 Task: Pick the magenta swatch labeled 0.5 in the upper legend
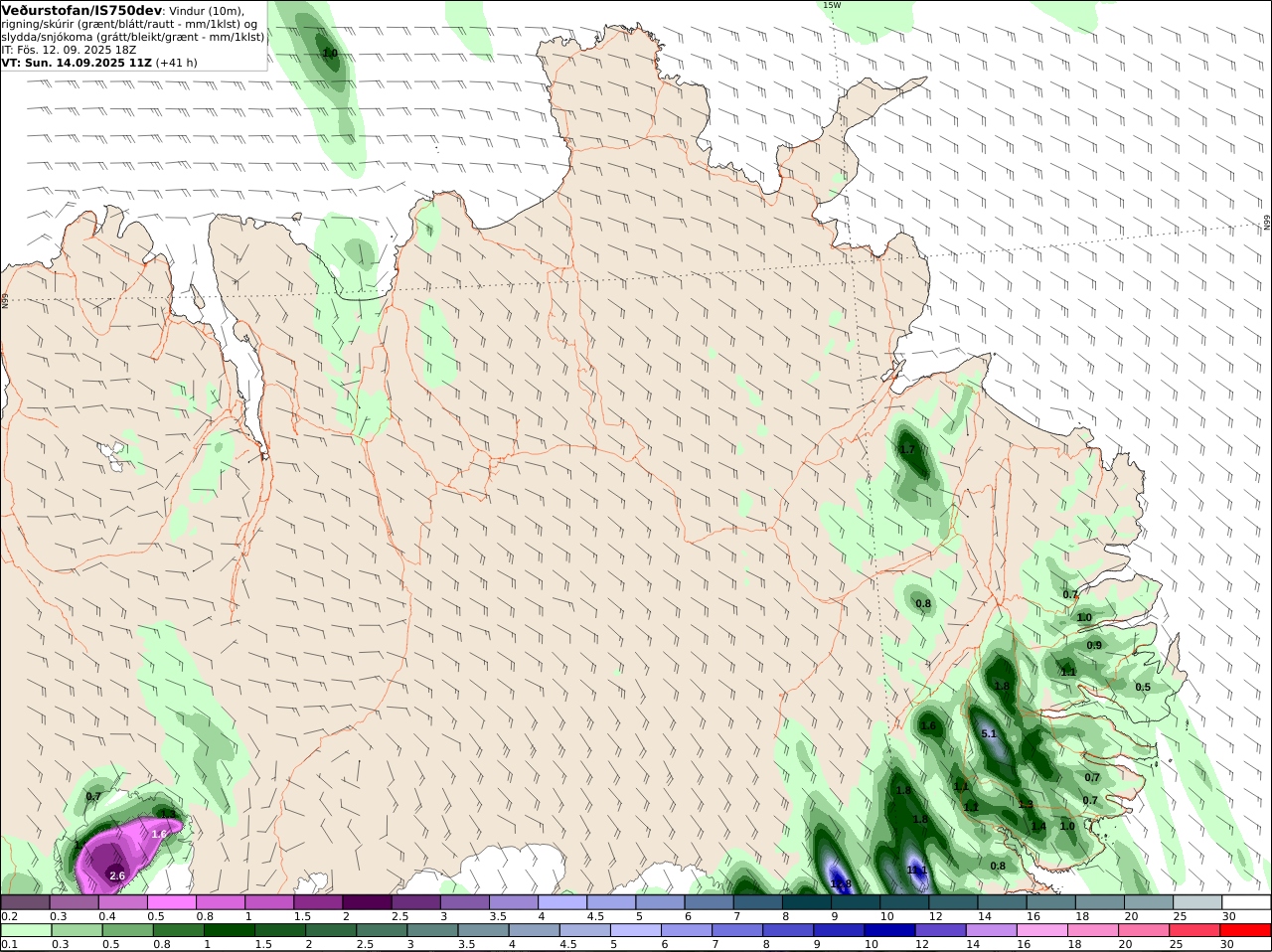tap(172, 901)
